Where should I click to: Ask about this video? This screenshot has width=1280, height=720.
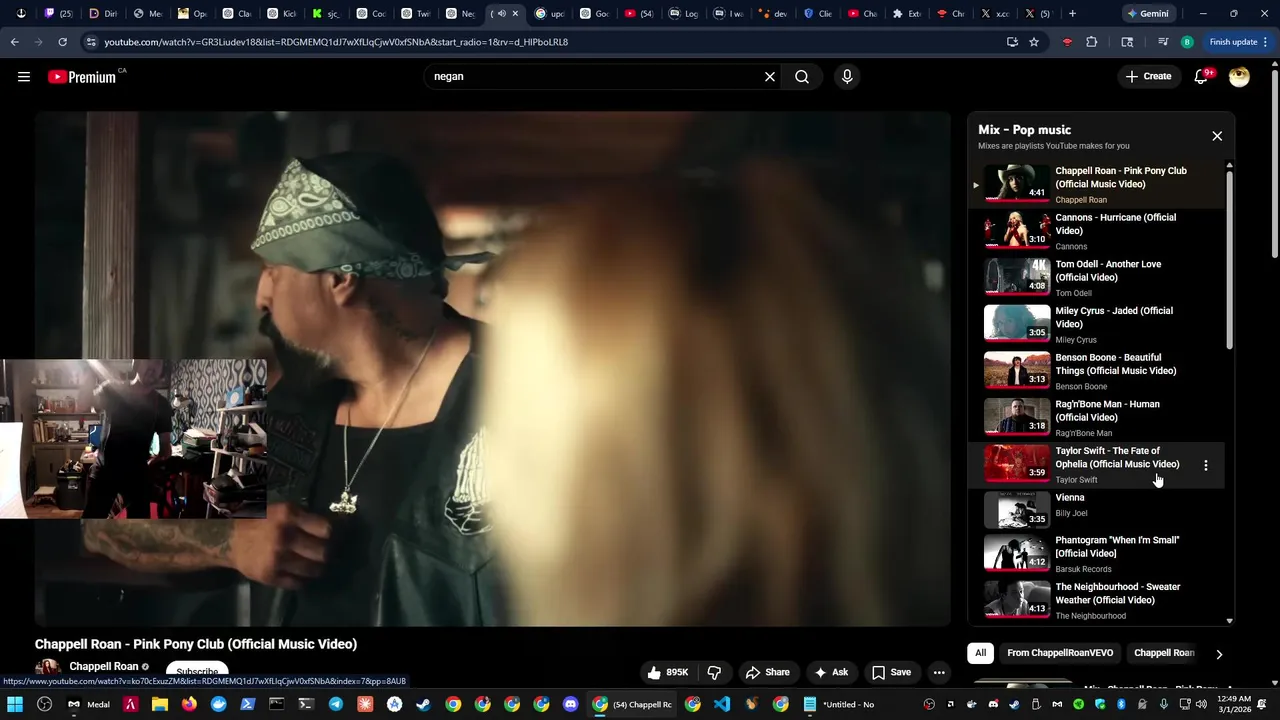click(831, 672)
